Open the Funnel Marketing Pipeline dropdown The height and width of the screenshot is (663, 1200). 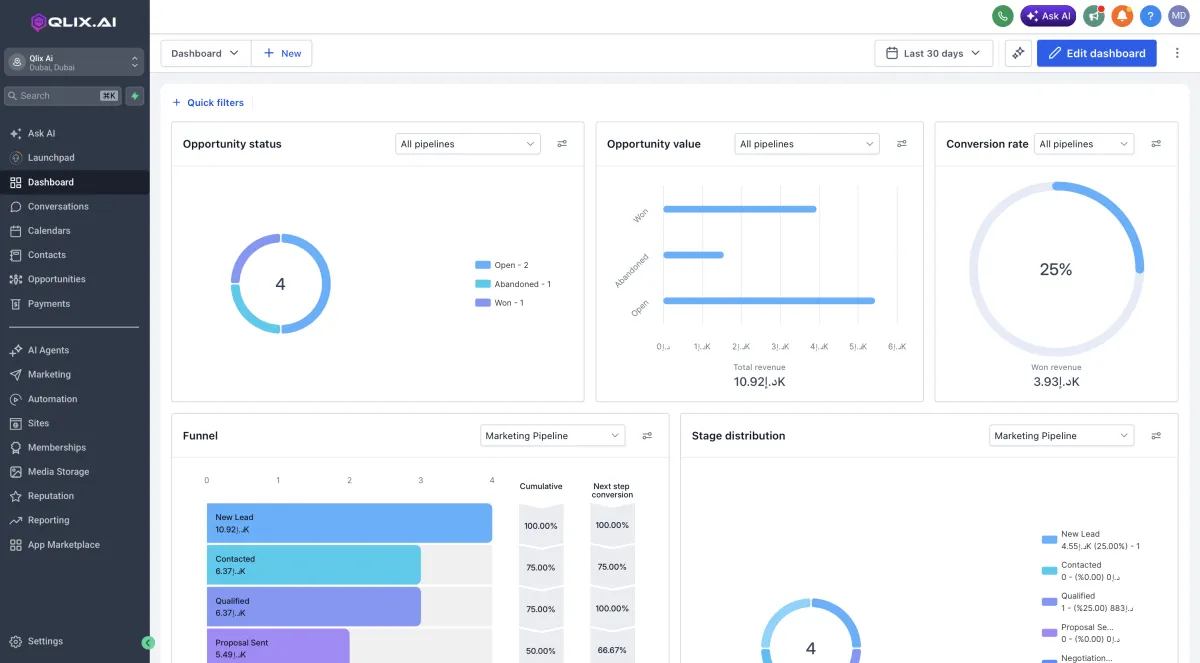coord(552,436)
